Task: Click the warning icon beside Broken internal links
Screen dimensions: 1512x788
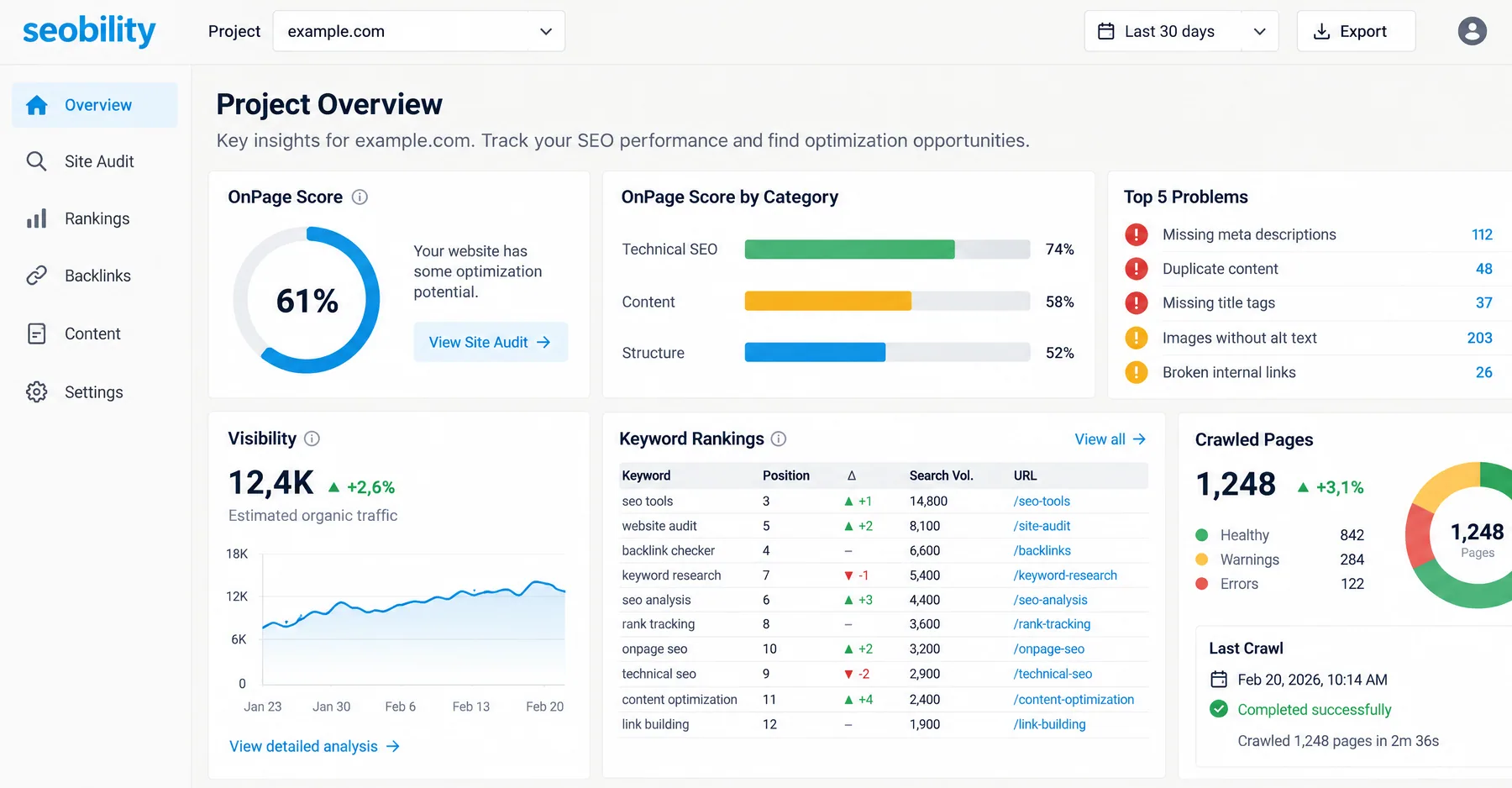Action: pyautogui.click(x=1137, y=372)
